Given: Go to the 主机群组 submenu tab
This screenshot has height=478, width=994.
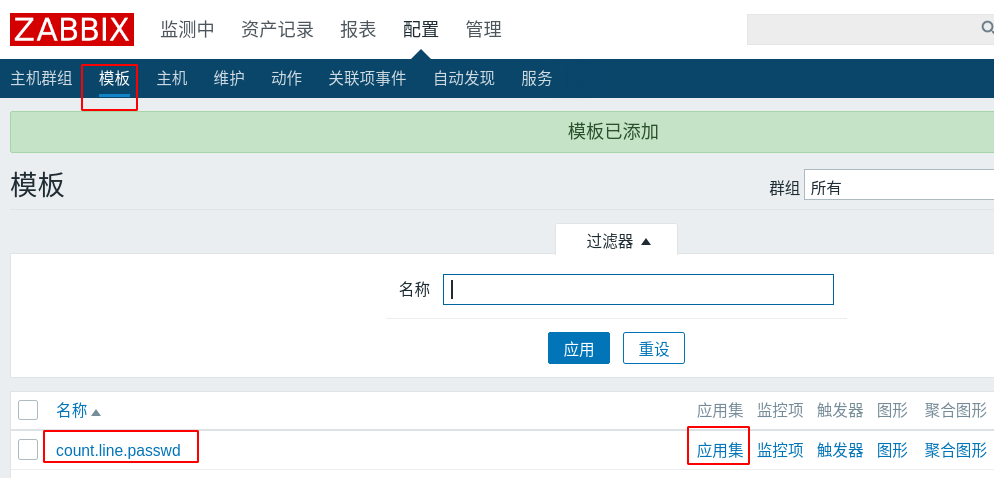Looking at the screenshot, I should pyautogui.click(x=41, y=79).
